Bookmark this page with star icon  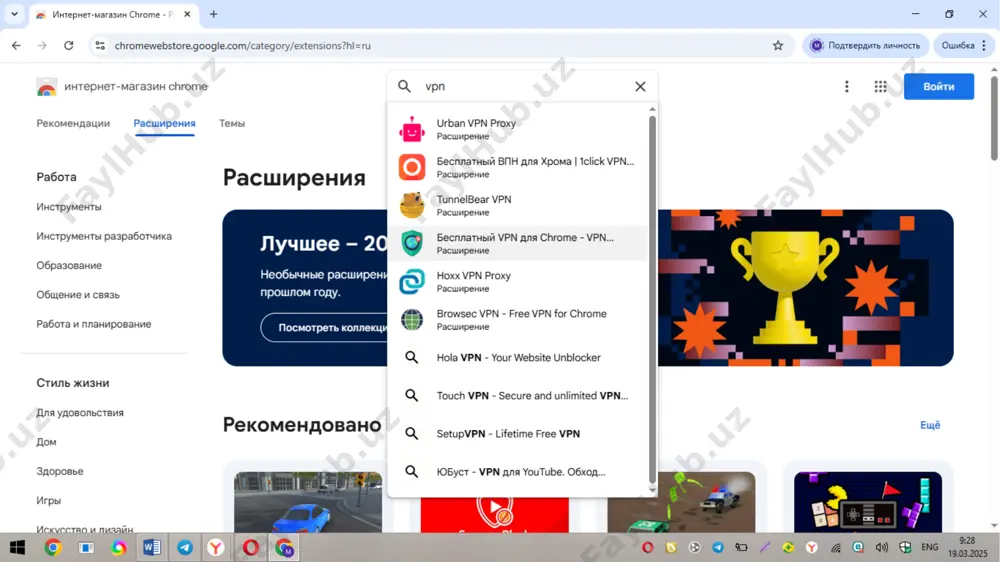(x=778, y=45)
